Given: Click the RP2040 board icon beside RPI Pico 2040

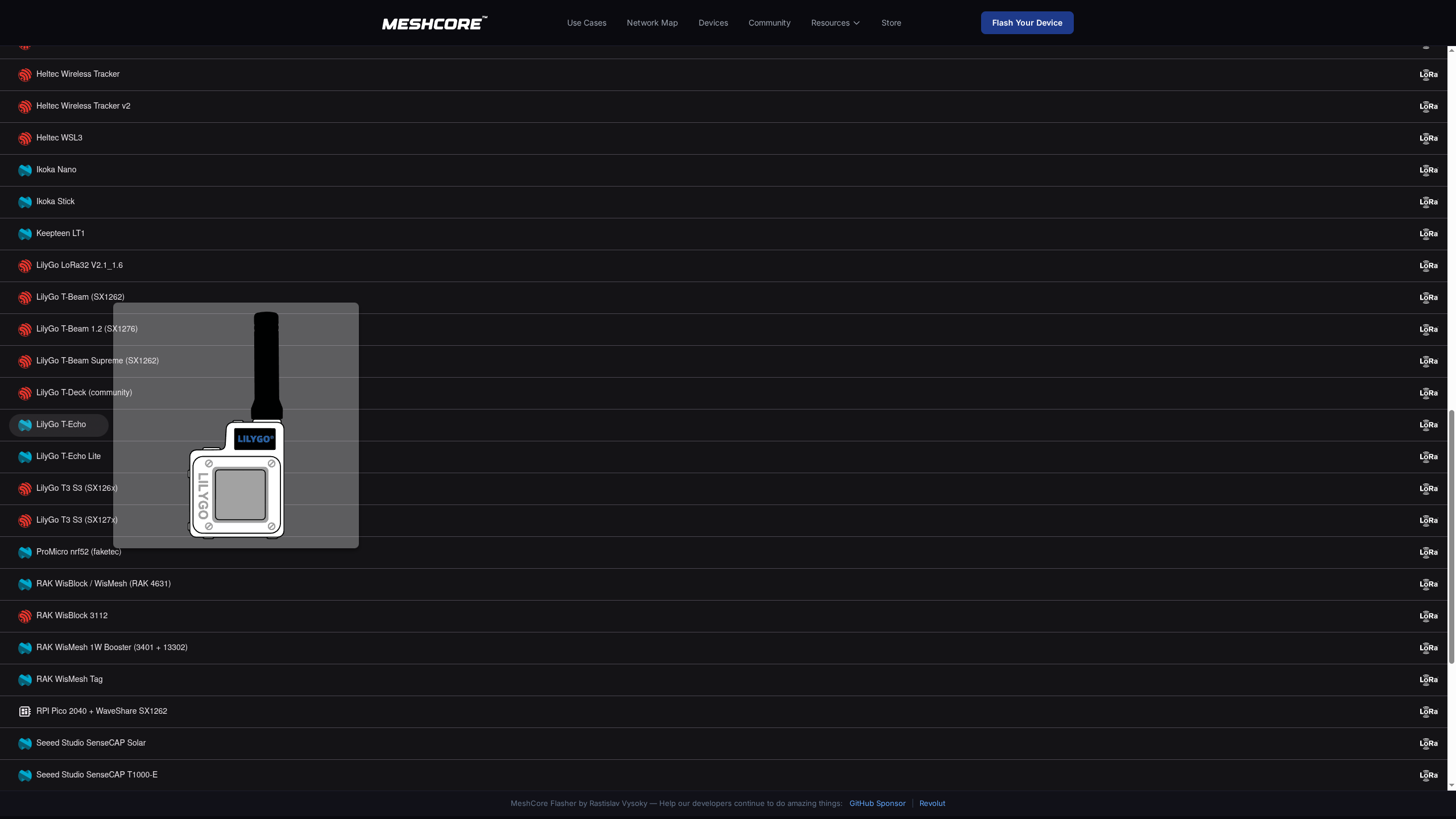Looking at the screenshot, I should (24, 712).
